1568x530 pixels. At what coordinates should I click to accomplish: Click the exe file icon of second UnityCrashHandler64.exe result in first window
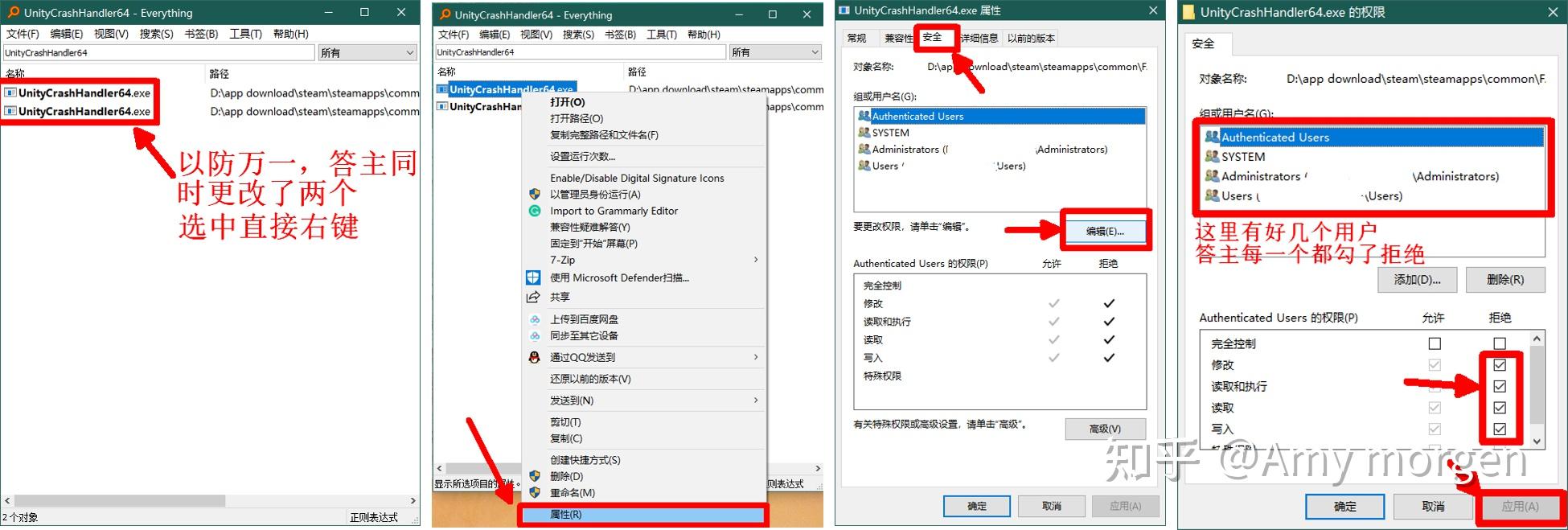point(10,111)
